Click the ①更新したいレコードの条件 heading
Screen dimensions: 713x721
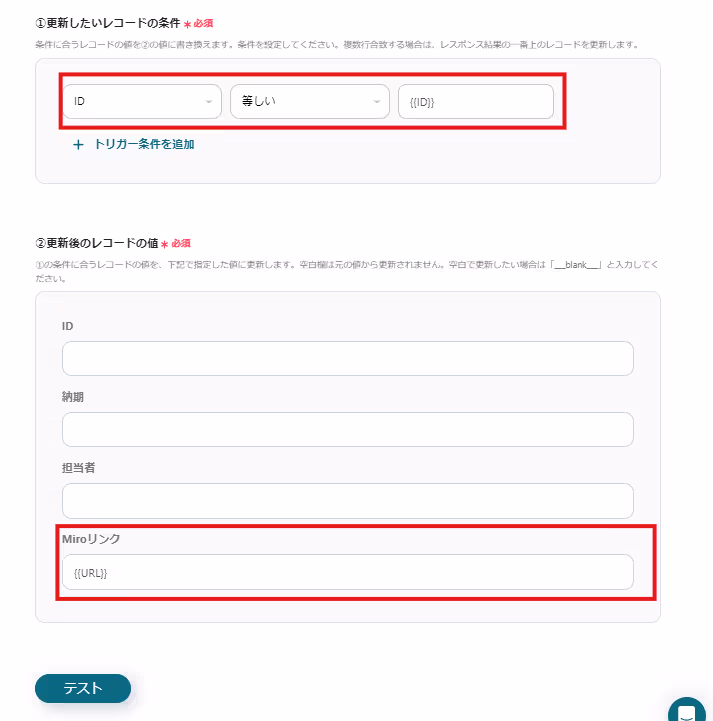tap(108, 23)
